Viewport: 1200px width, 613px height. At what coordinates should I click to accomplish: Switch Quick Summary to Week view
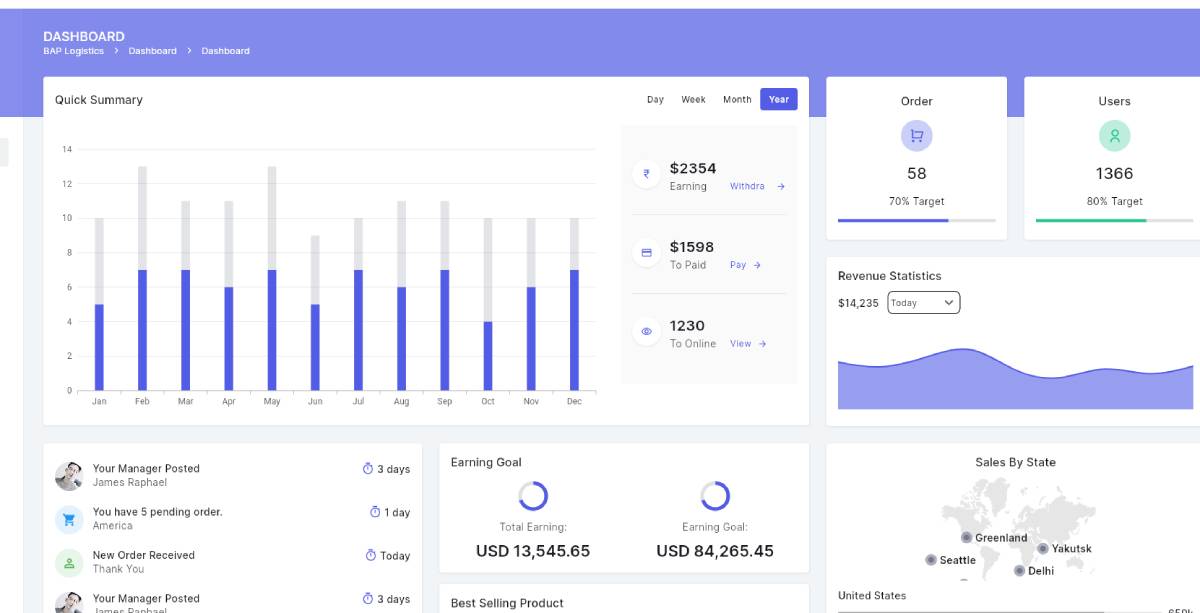pyautogui.click(x=693, y=100)
